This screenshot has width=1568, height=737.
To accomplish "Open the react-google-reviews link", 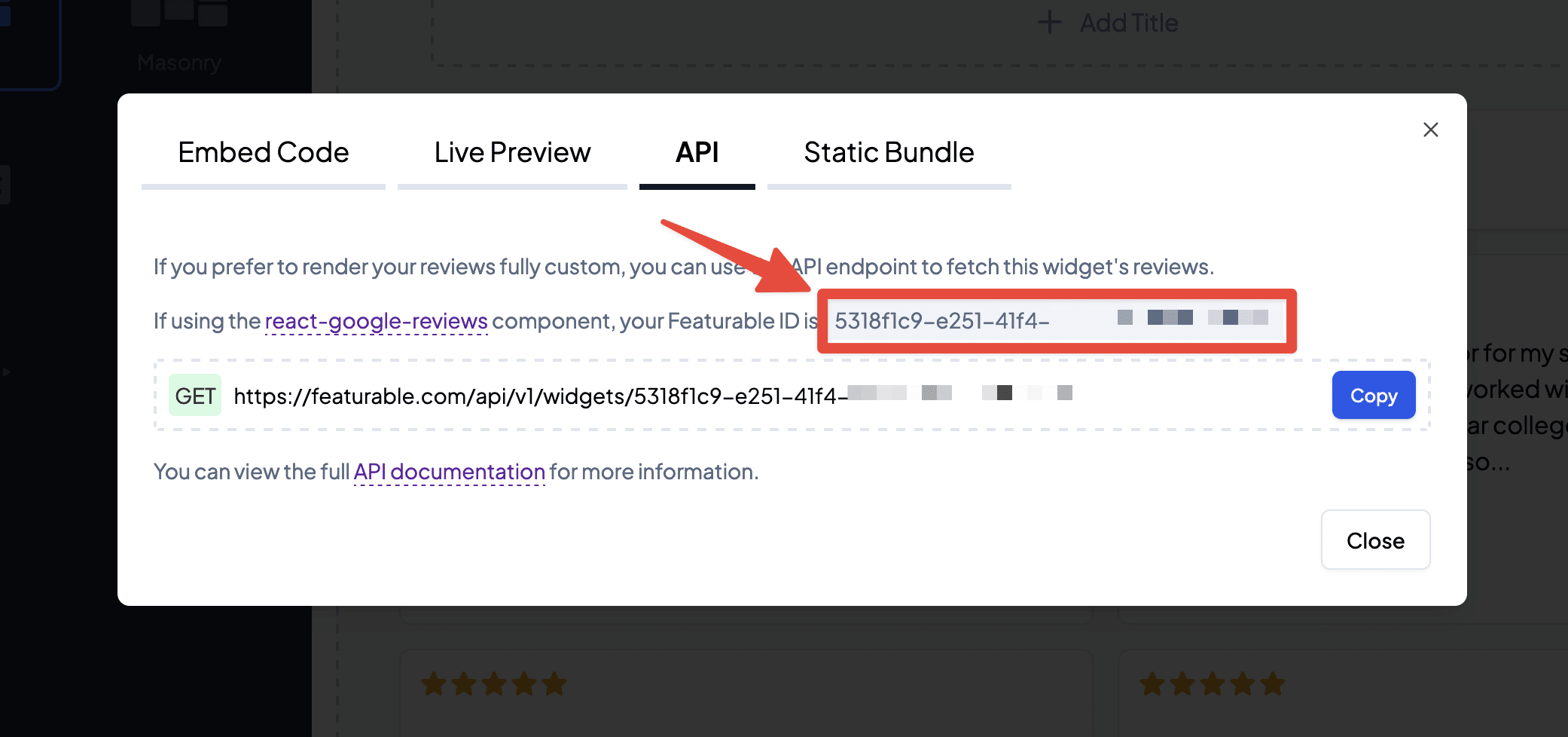I will [376, 321].
